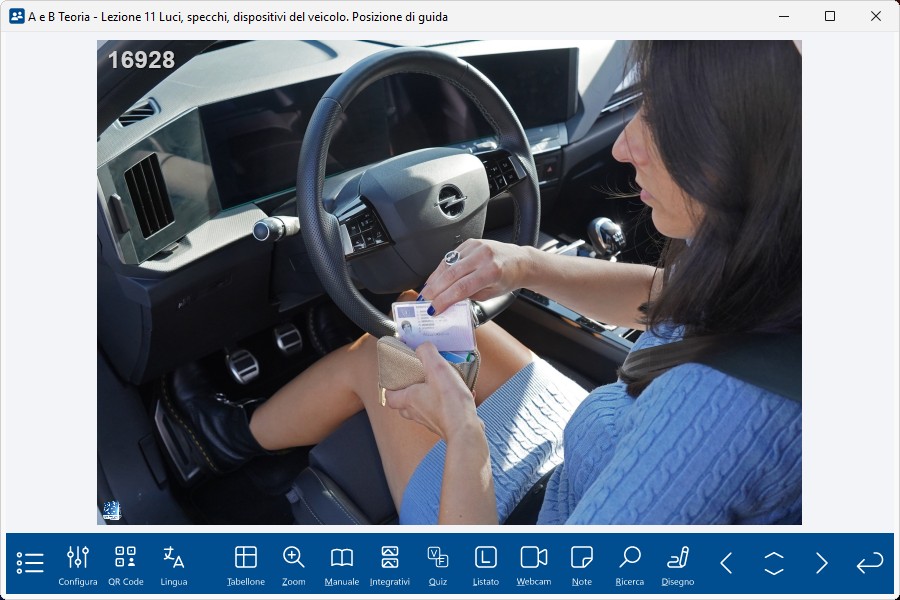Open the Ricerca search tool
Image resolution: width=900 pixels, height=600 pixels.
click(x=630, y=565)
